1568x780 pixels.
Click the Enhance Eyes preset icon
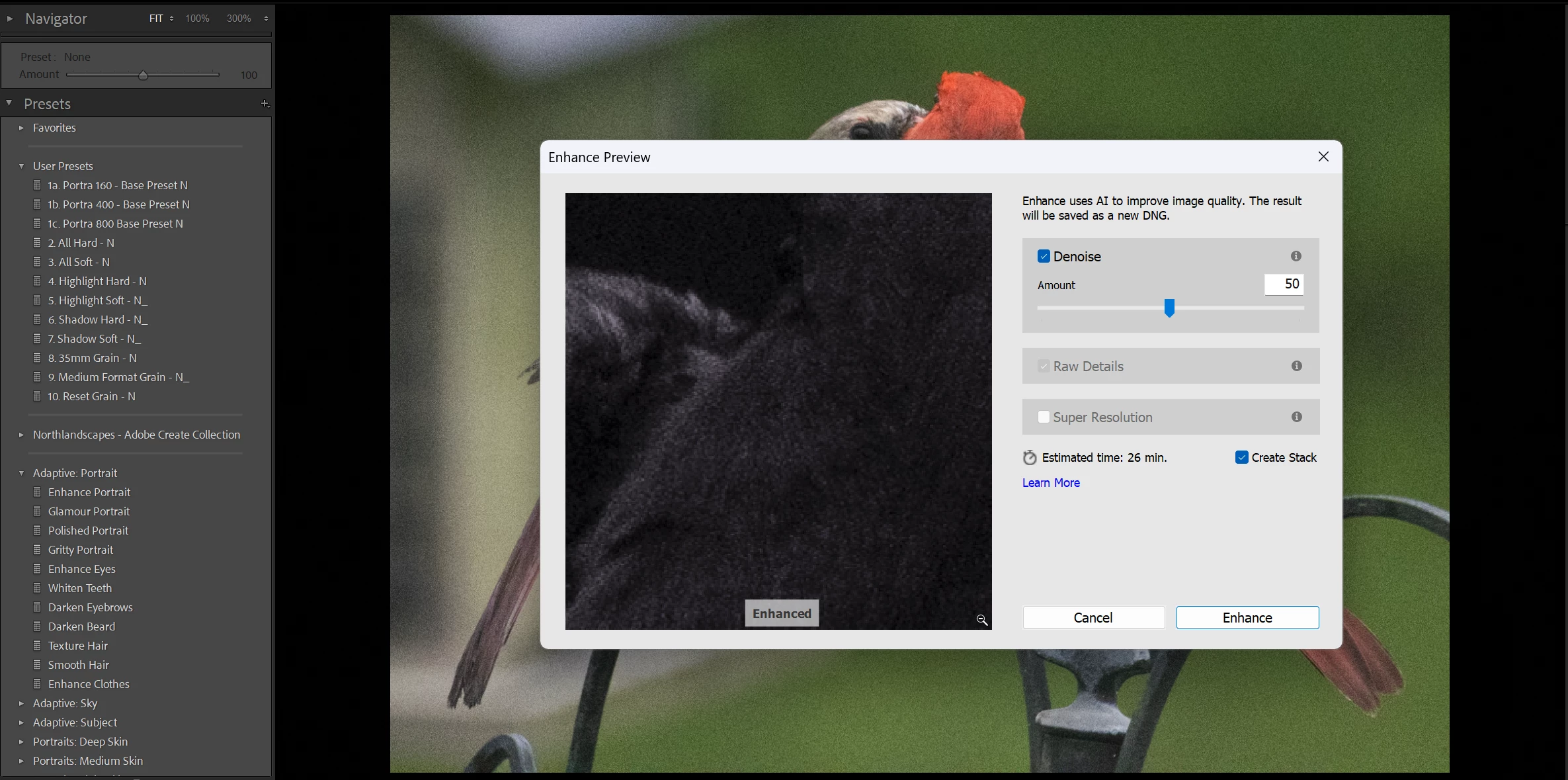tap(38, 569)
